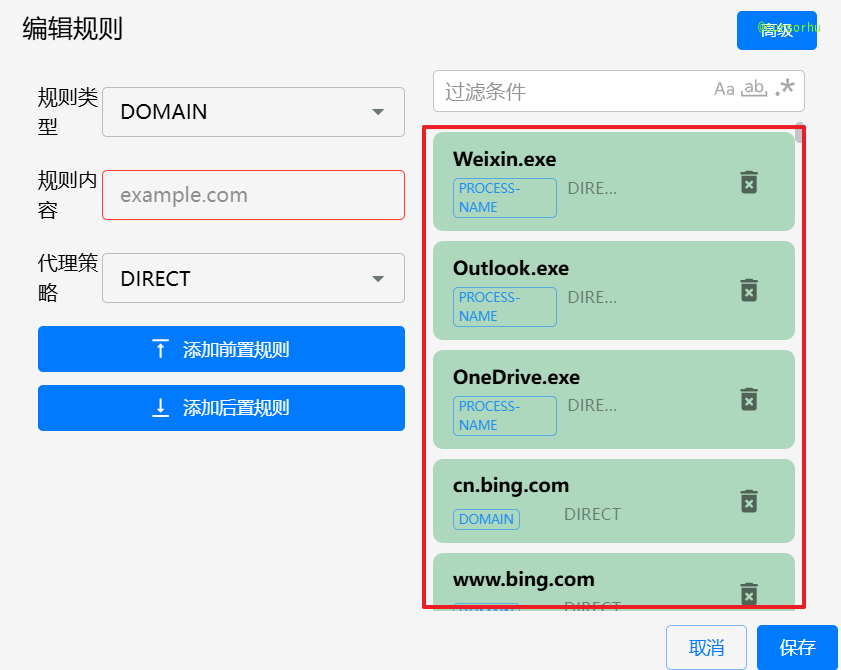841x670 pixels.
Task: Click truncated DIRE... policy of Weixin.exe
Action: 592,188
